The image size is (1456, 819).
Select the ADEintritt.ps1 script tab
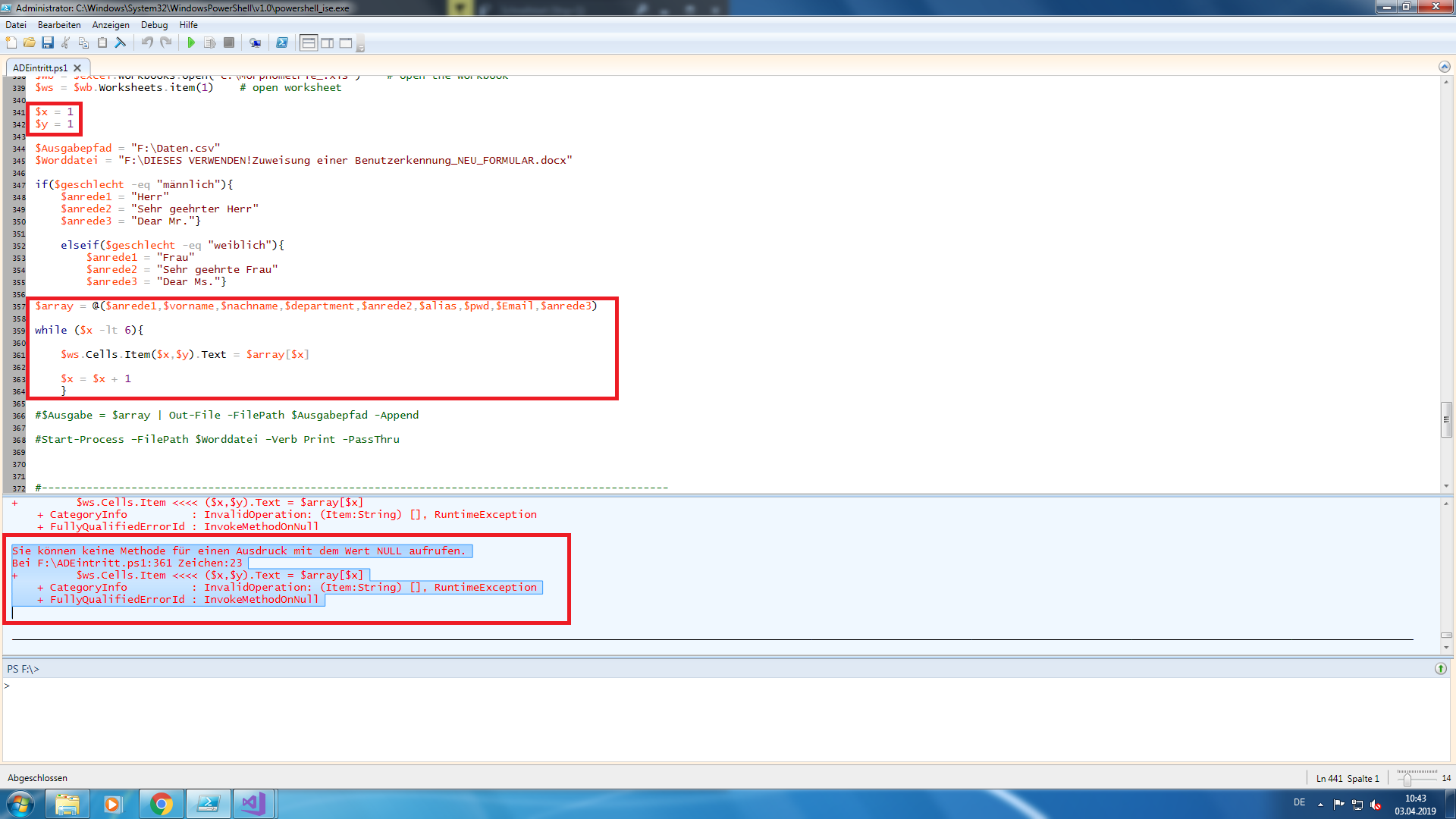pyautogui.click(x=40, y=68)
